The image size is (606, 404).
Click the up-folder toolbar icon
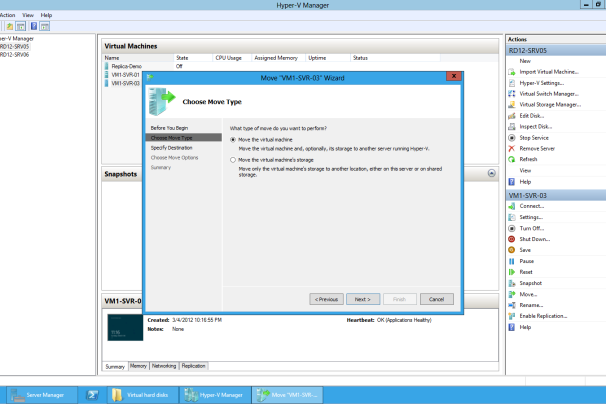point(10,26)
